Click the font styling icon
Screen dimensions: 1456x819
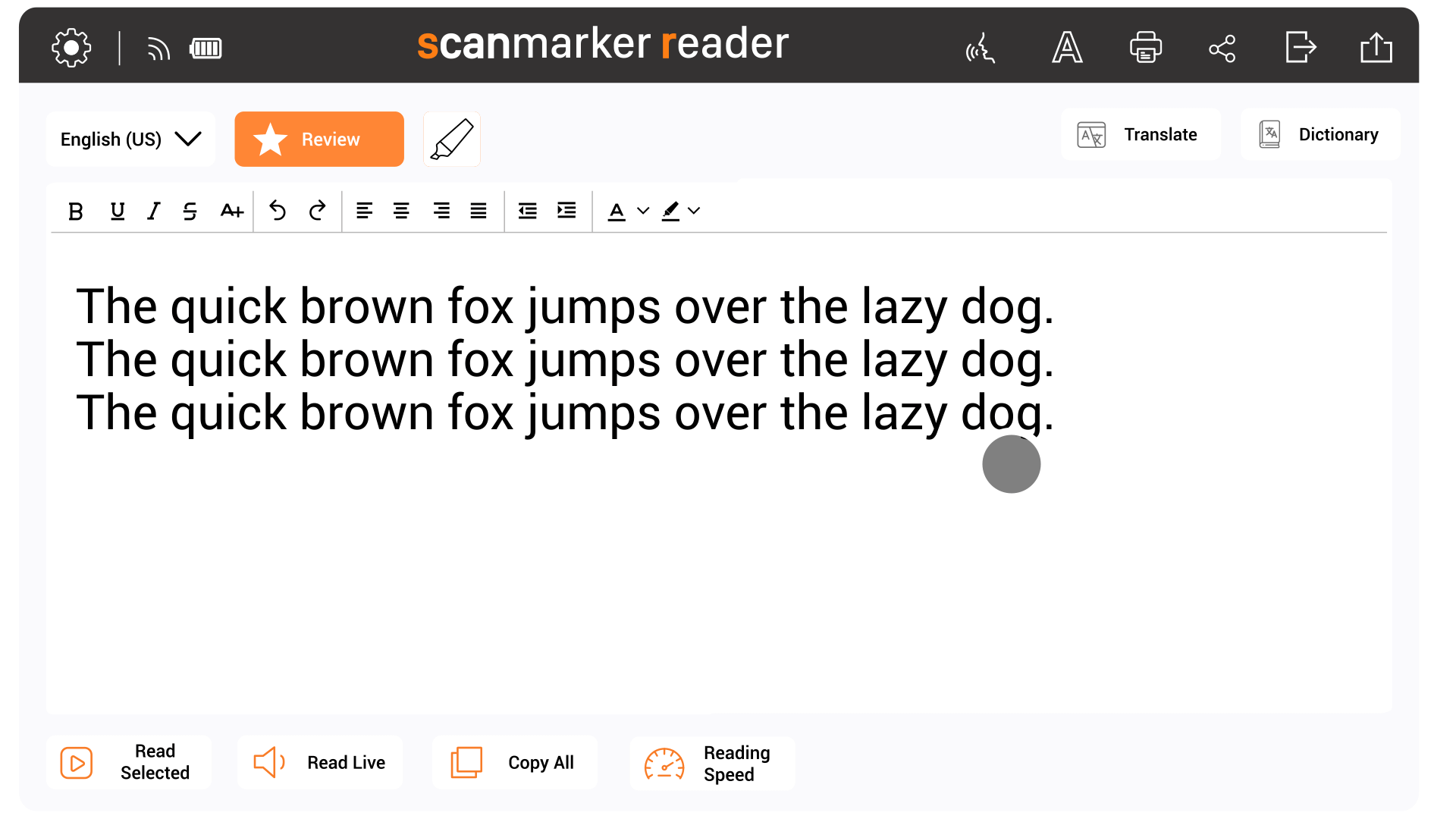(x=1066, y=47)
